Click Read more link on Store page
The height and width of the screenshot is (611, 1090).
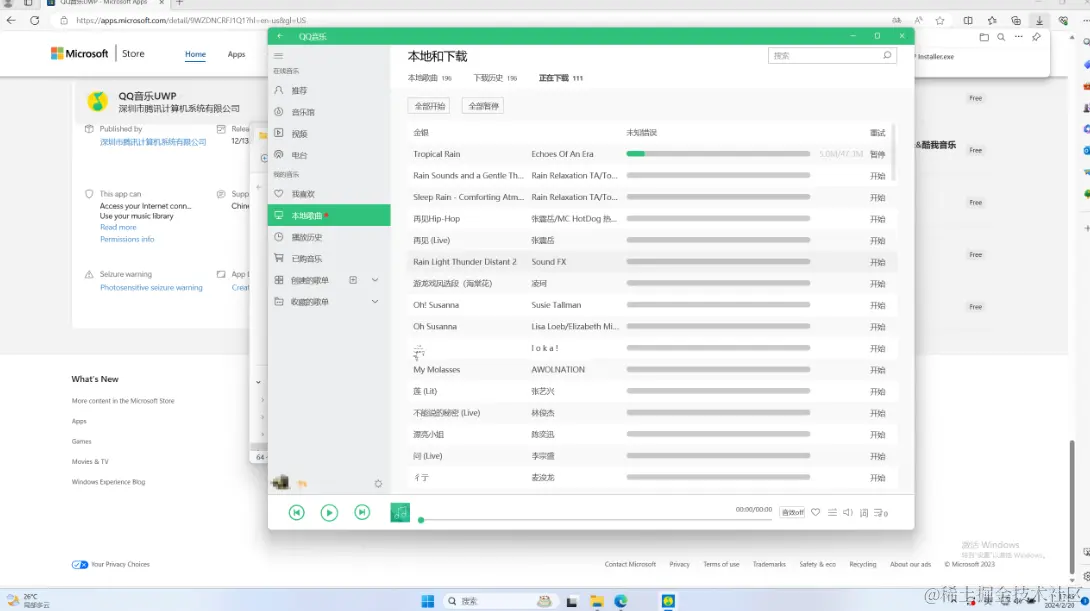point(118,227)
